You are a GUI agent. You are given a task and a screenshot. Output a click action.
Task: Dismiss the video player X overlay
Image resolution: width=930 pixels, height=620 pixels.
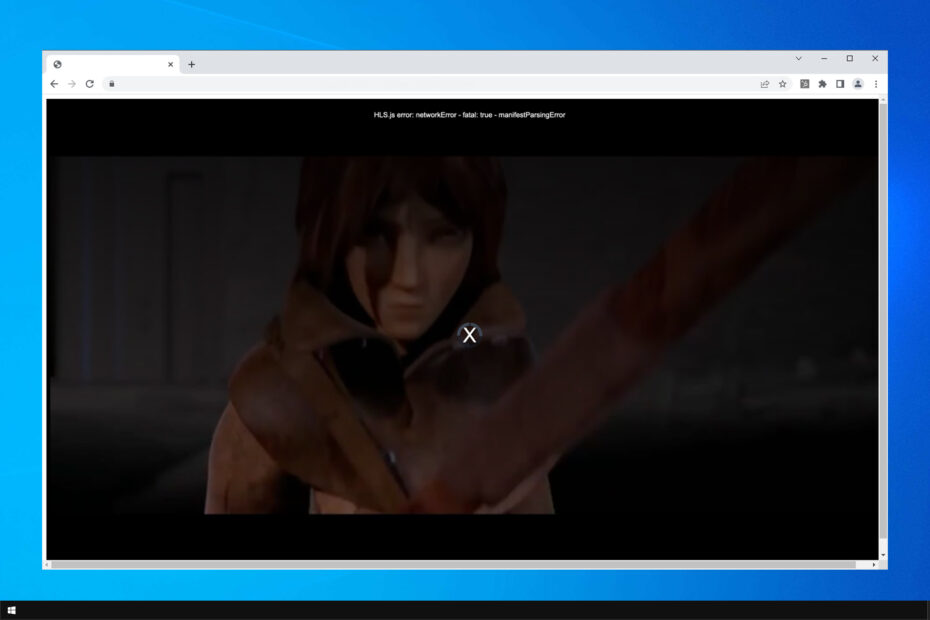pyautogui.click(x=469, y=335)
